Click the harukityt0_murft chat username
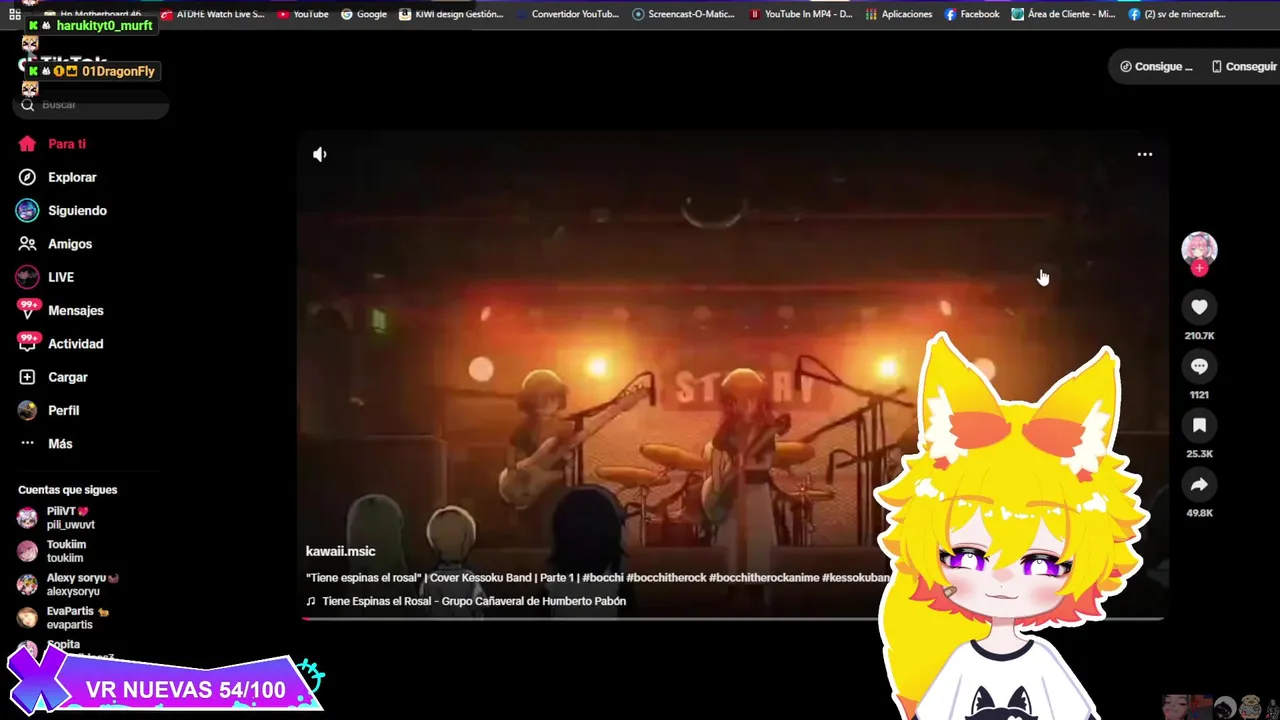 coord(104,25)
